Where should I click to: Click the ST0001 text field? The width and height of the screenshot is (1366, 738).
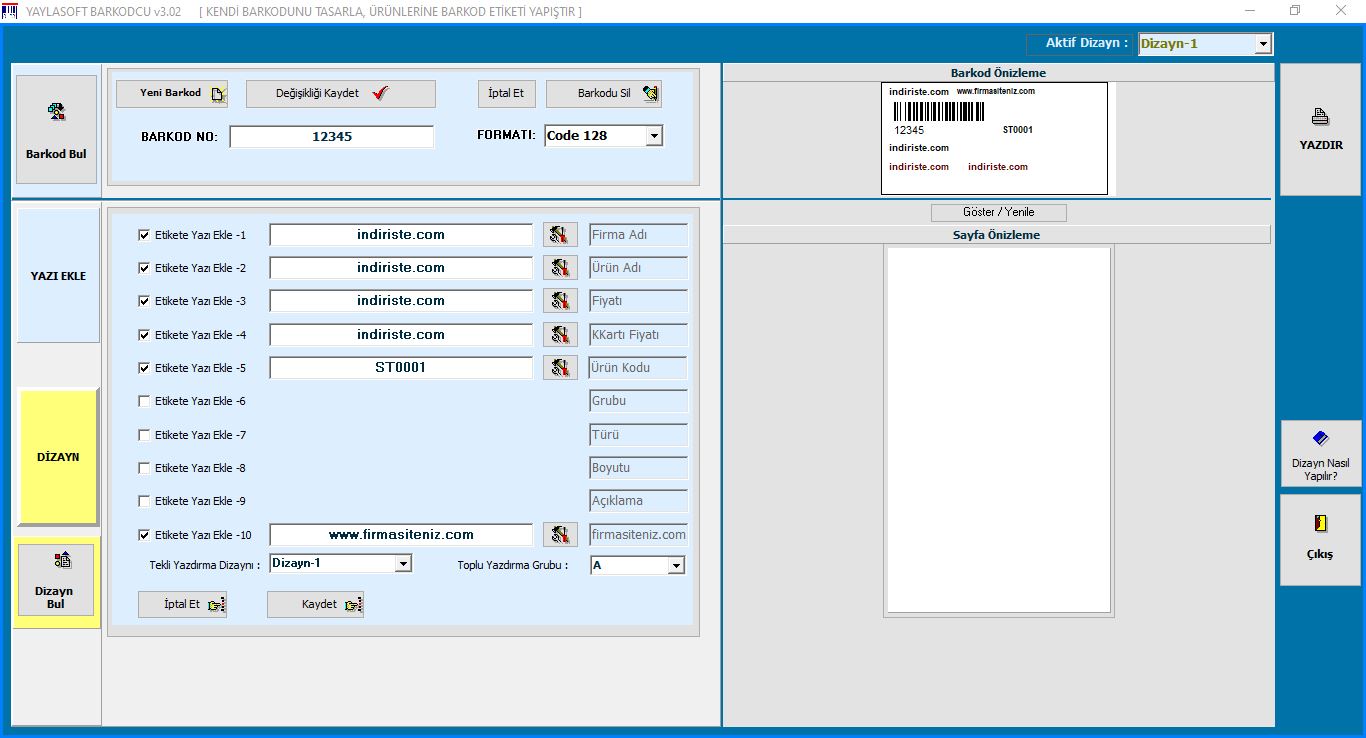coord(401,368)
